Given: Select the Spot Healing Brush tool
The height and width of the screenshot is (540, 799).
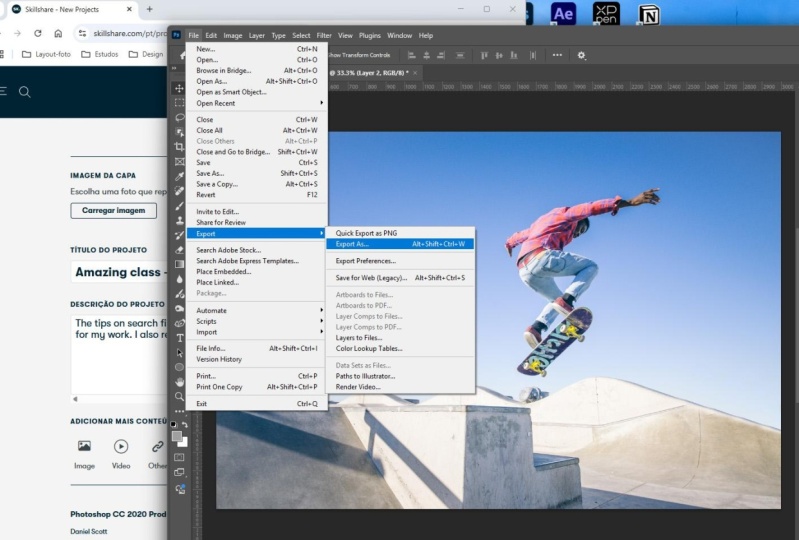Looking at the screenshot, I should point(179,191).
